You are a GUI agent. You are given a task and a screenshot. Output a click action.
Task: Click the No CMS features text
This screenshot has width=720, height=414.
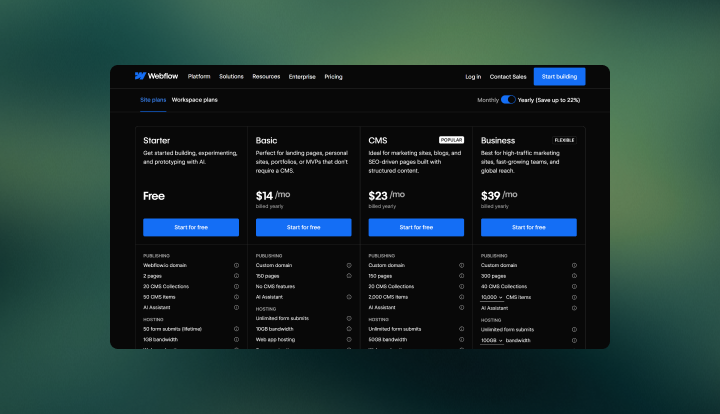click(x=275, y=286)
